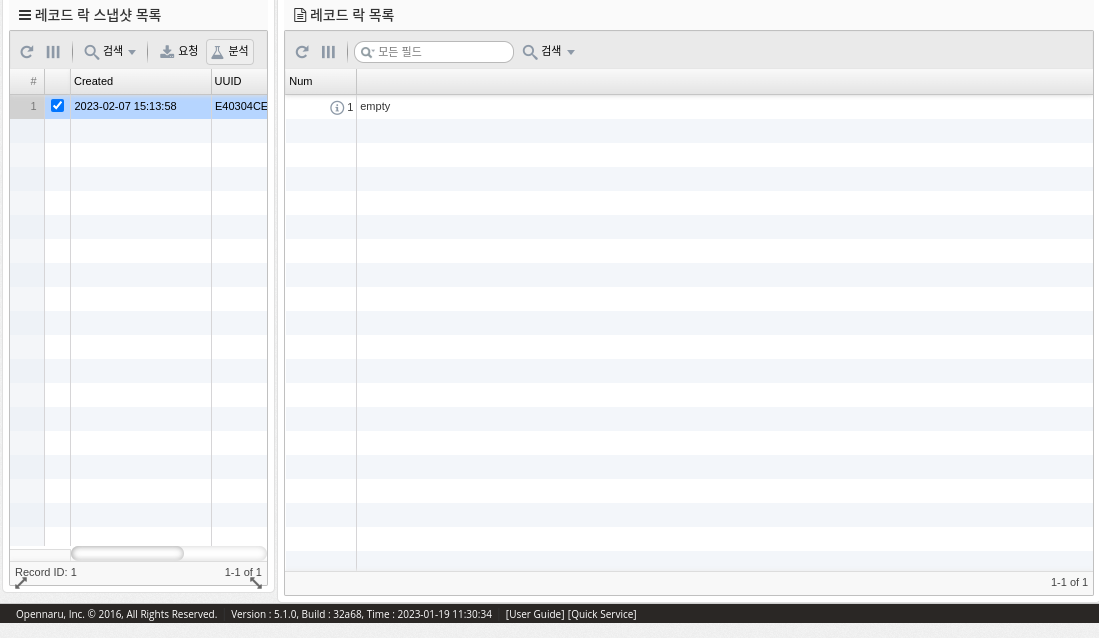1099x638 pixels.
Task: Click the bottom-right resize arrow icon
Action: pos(256,582)
